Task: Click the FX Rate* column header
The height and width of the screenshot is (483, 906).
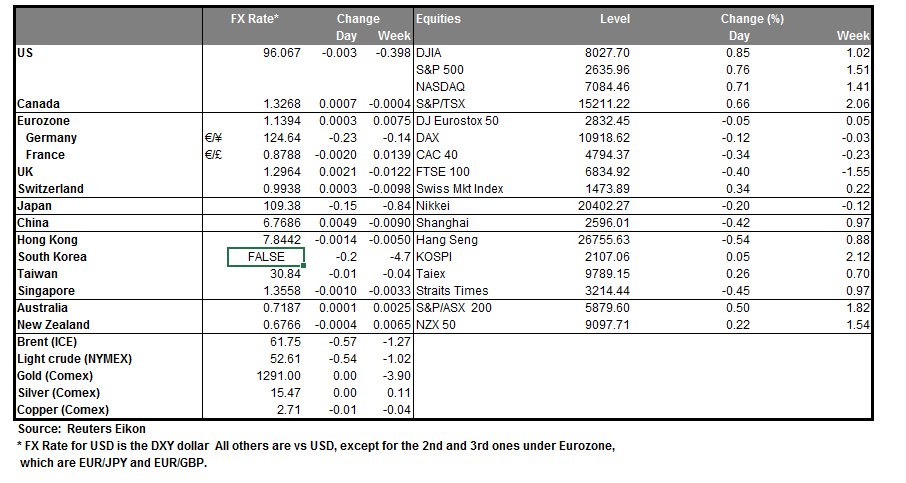Action: (x=254, y=19)
